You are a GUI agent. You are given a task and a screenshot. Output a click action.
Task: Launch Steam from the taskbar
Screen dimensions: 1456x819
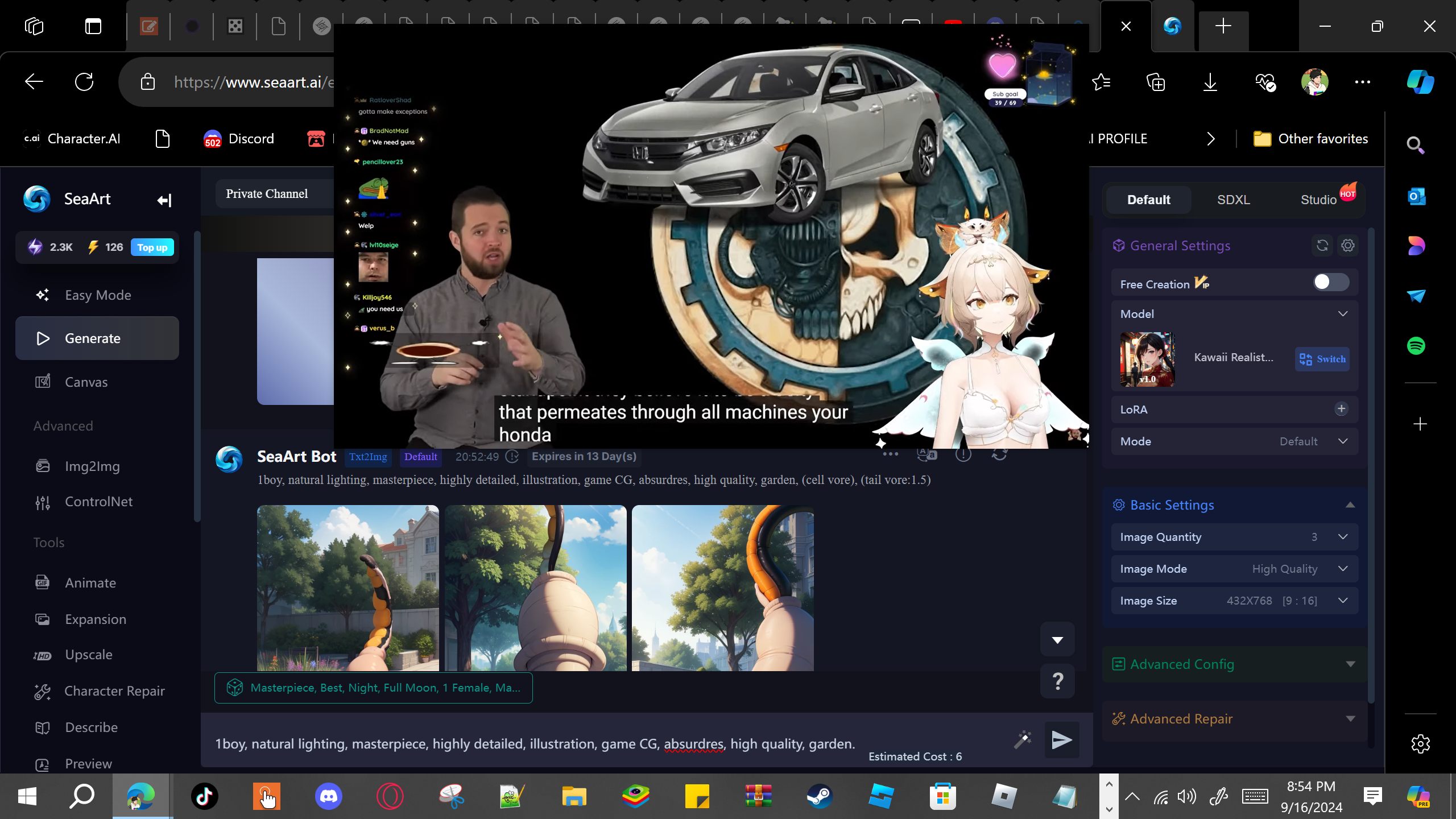pyautogui.click(x=820, y=796)
